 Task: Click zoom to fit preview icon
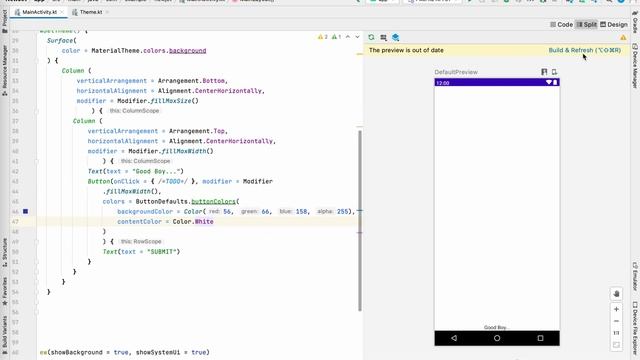[616, 345]
